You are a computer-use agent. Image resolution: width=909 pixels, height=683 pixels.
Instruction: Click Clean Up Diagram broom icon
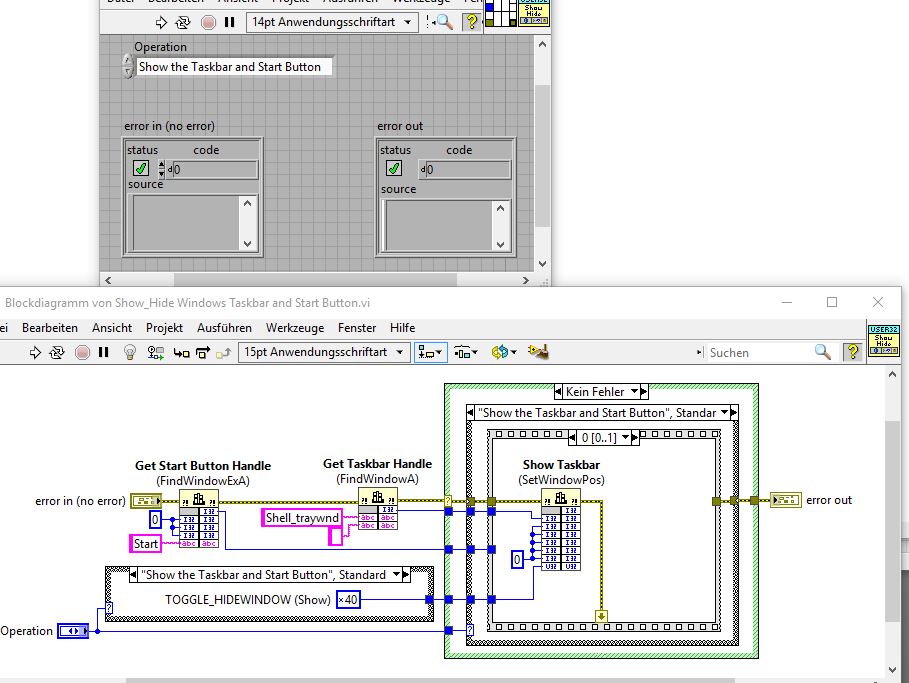[539, 352]
